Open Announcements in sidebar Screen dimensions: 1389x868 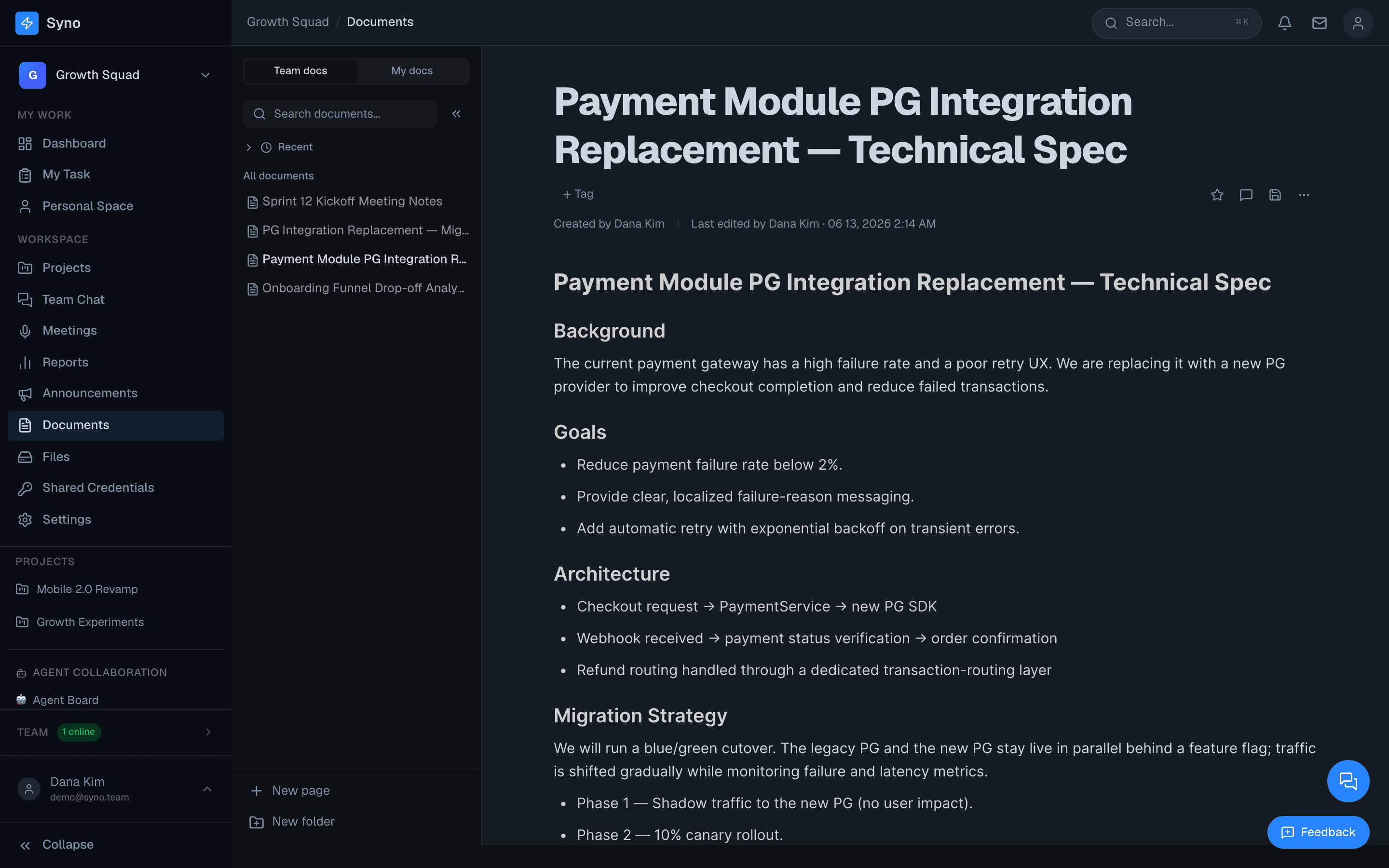click(115, 393)
